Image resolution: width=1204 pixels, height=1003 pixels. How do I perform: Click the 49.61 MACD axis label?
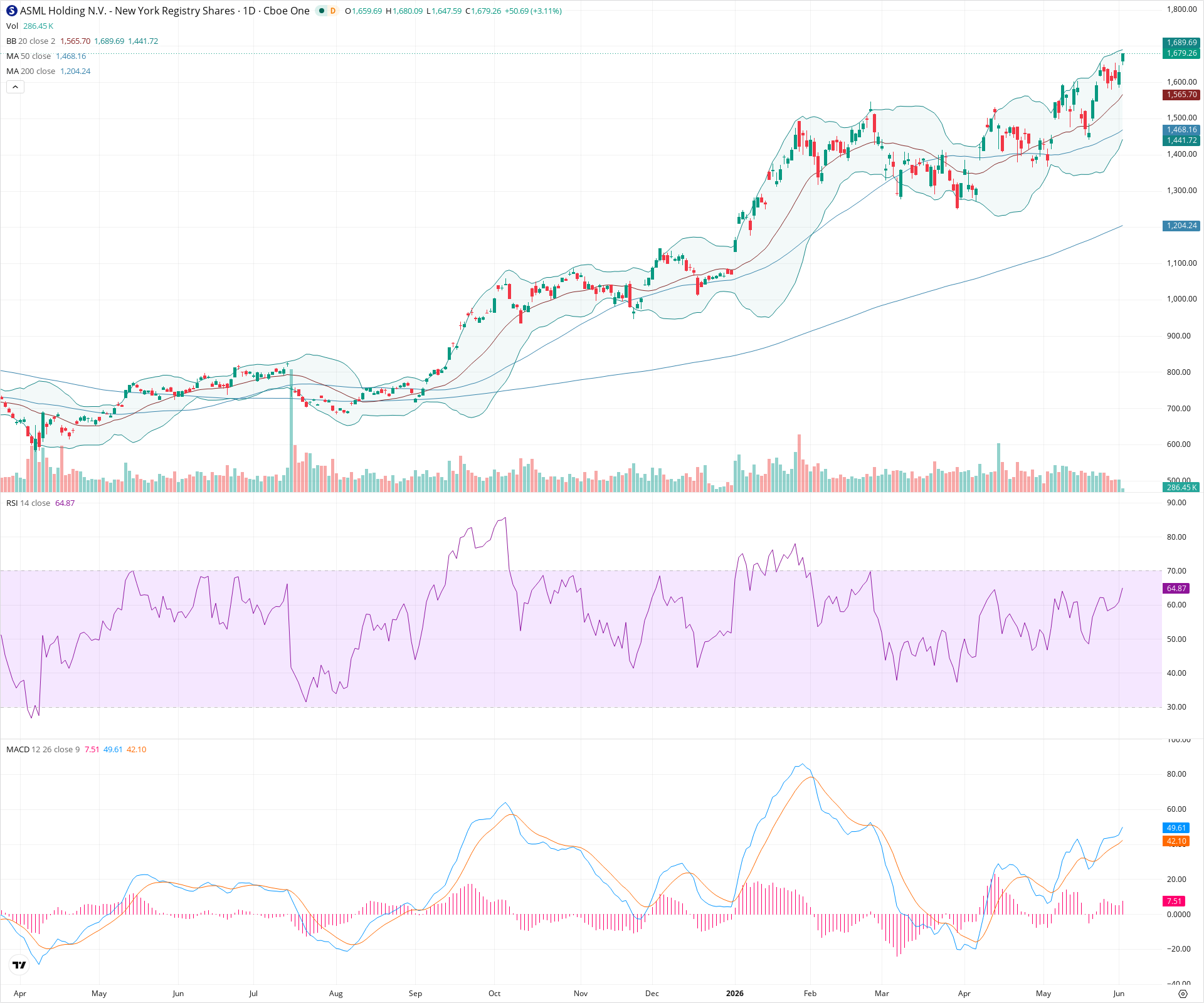1176,828
